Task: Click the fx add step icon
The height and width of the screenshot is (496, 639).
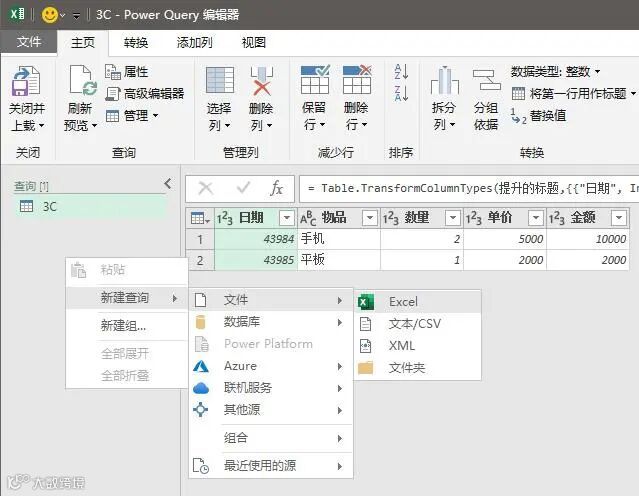Action: (276, 188)
